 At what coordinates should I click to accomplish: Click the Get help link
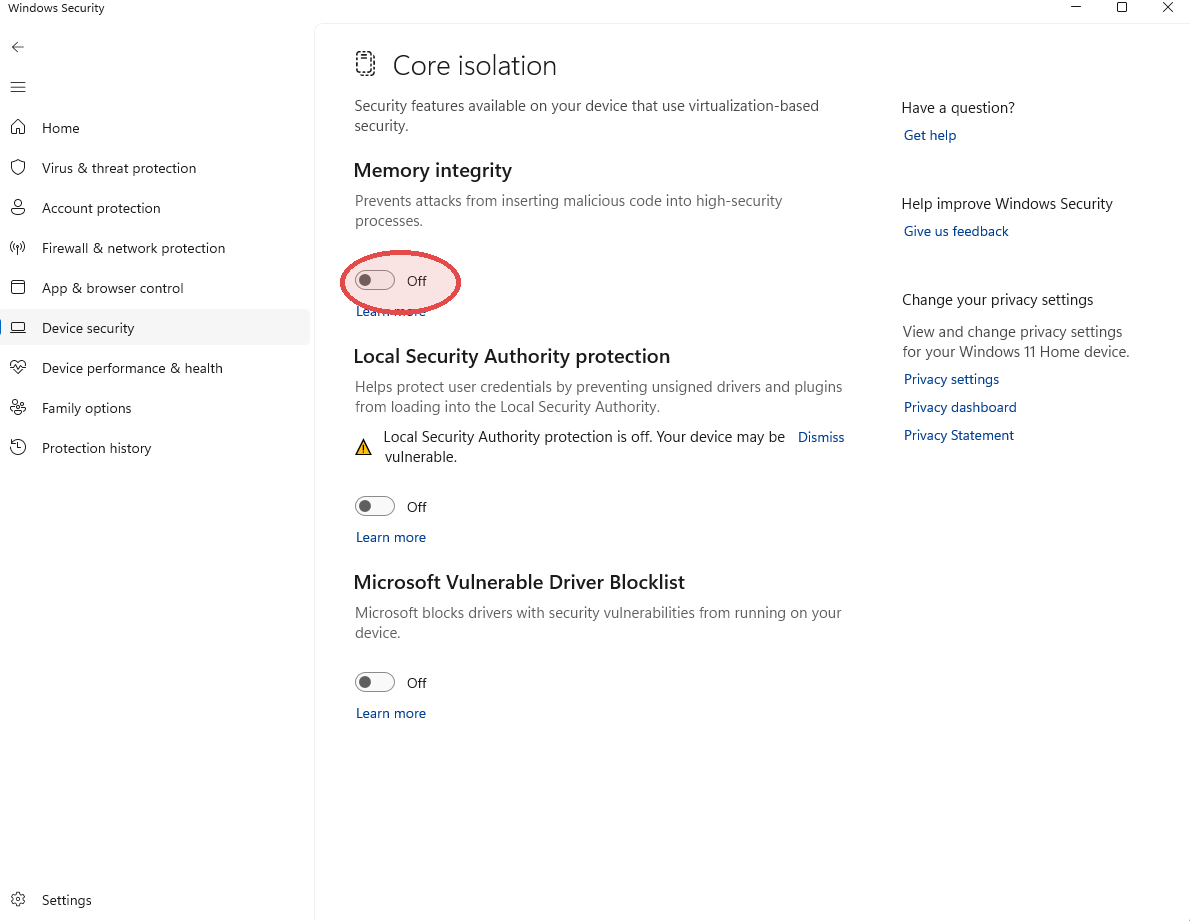coord(930,135)
